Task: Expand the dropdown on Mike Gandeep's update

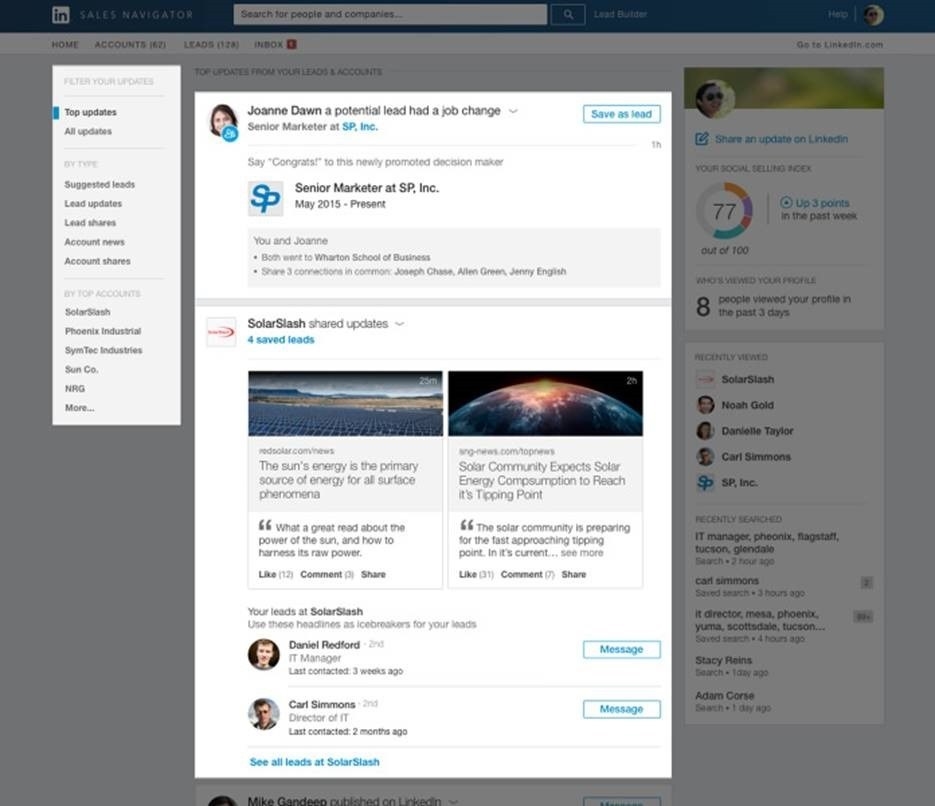Action: click(452, 801)
